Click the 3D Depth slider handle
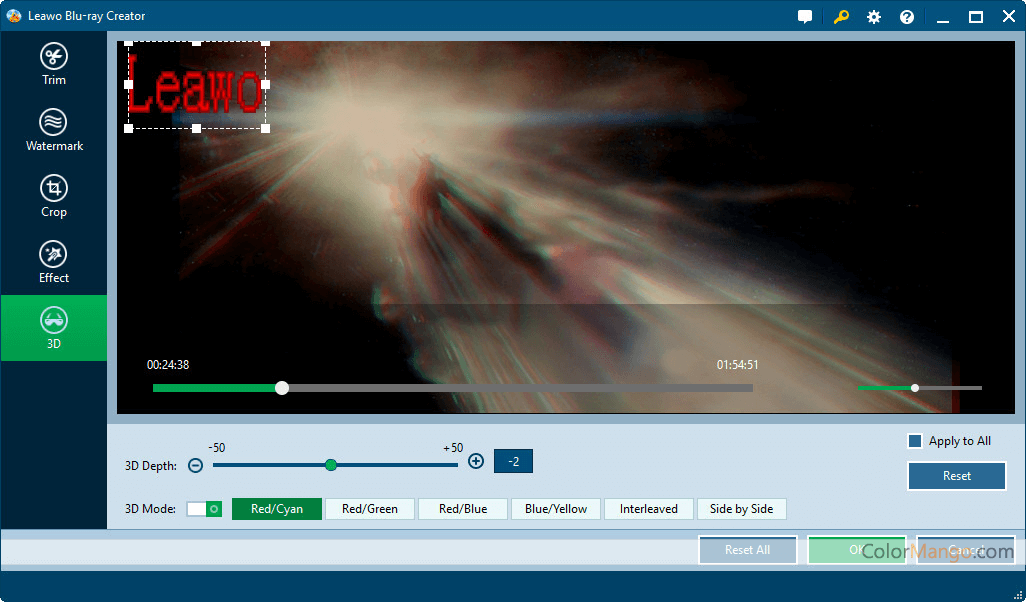1026x602 pixels. (331, 465)
